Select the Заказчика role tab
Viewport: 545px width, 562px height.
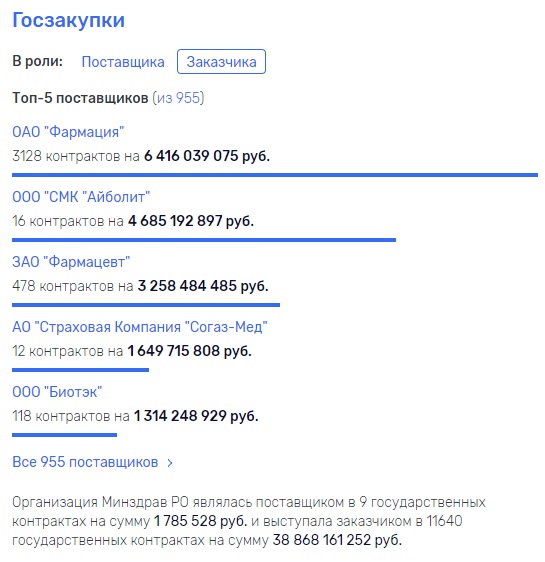221,62
